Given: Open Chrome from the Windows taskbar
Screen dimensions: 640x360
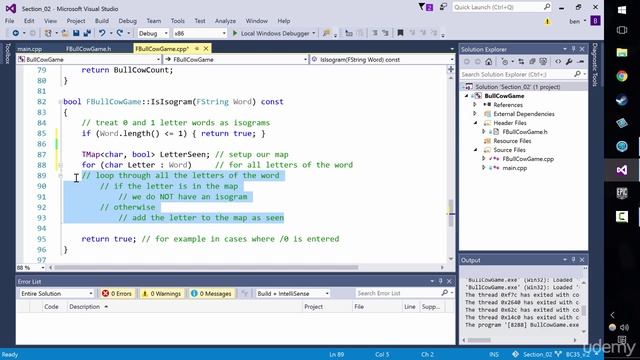Looking at the screenshot, I should [x=622, y=76].
